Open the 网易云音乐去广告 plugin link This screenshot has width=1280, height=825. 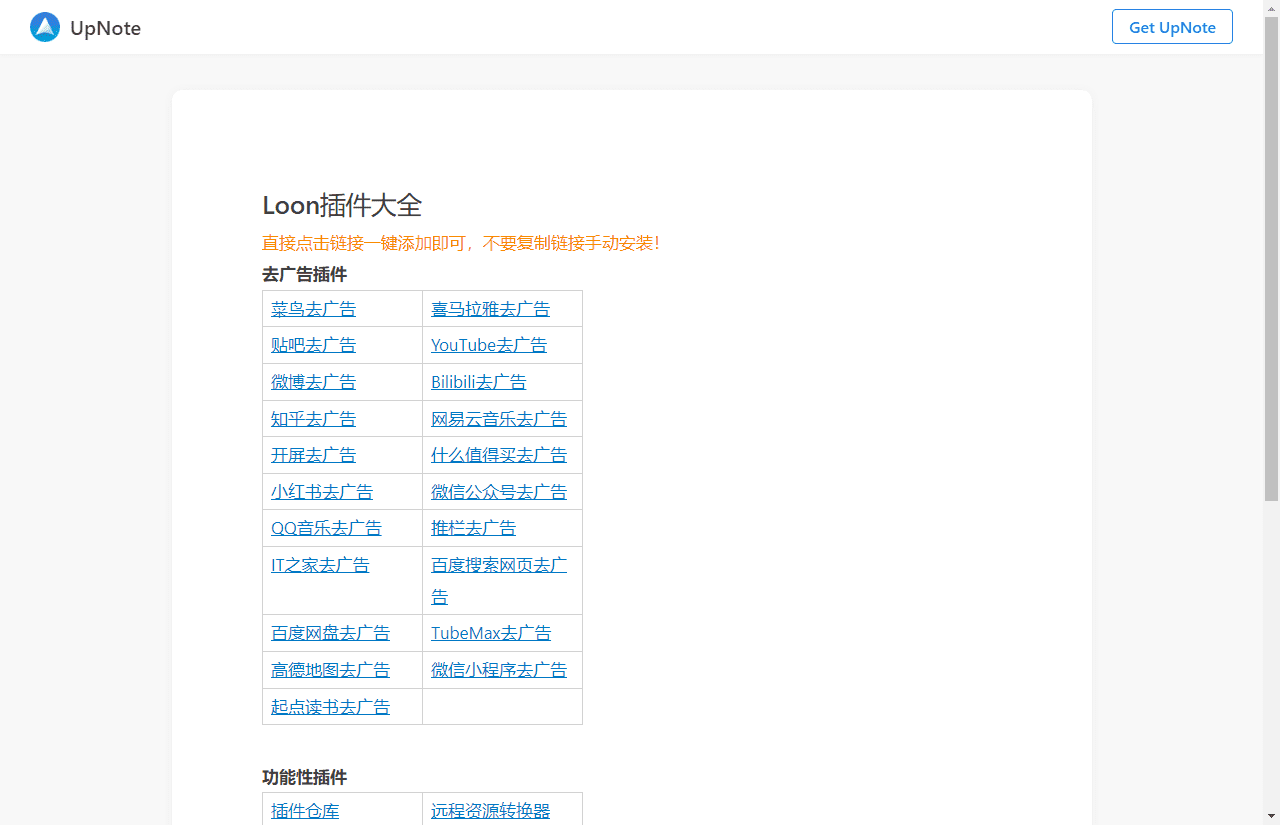click(498, 418)
